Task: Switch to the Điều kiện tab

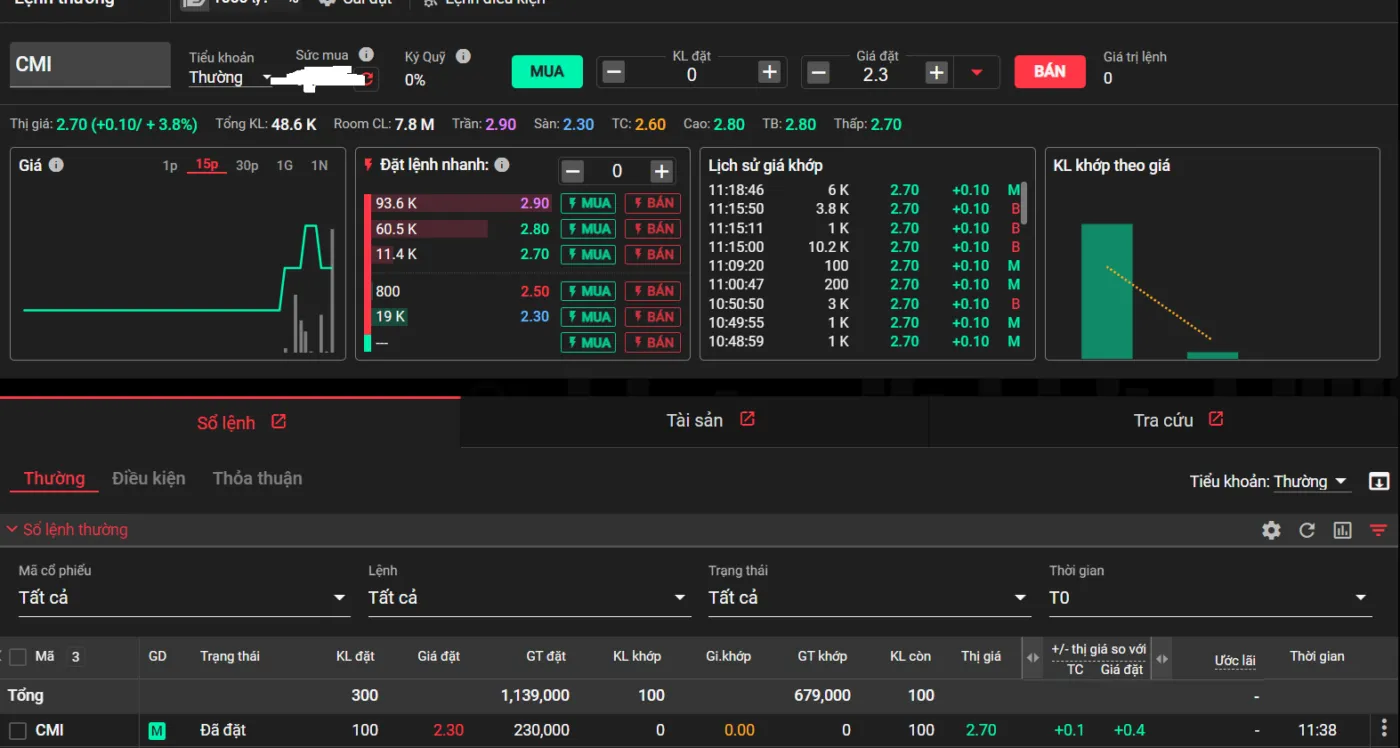Action: click(x=148, y=478)
